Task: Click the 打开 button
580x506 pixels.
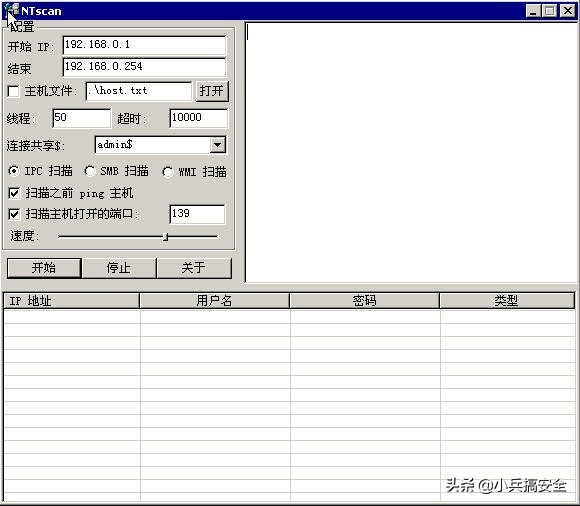Action: (x=212, y=91)
